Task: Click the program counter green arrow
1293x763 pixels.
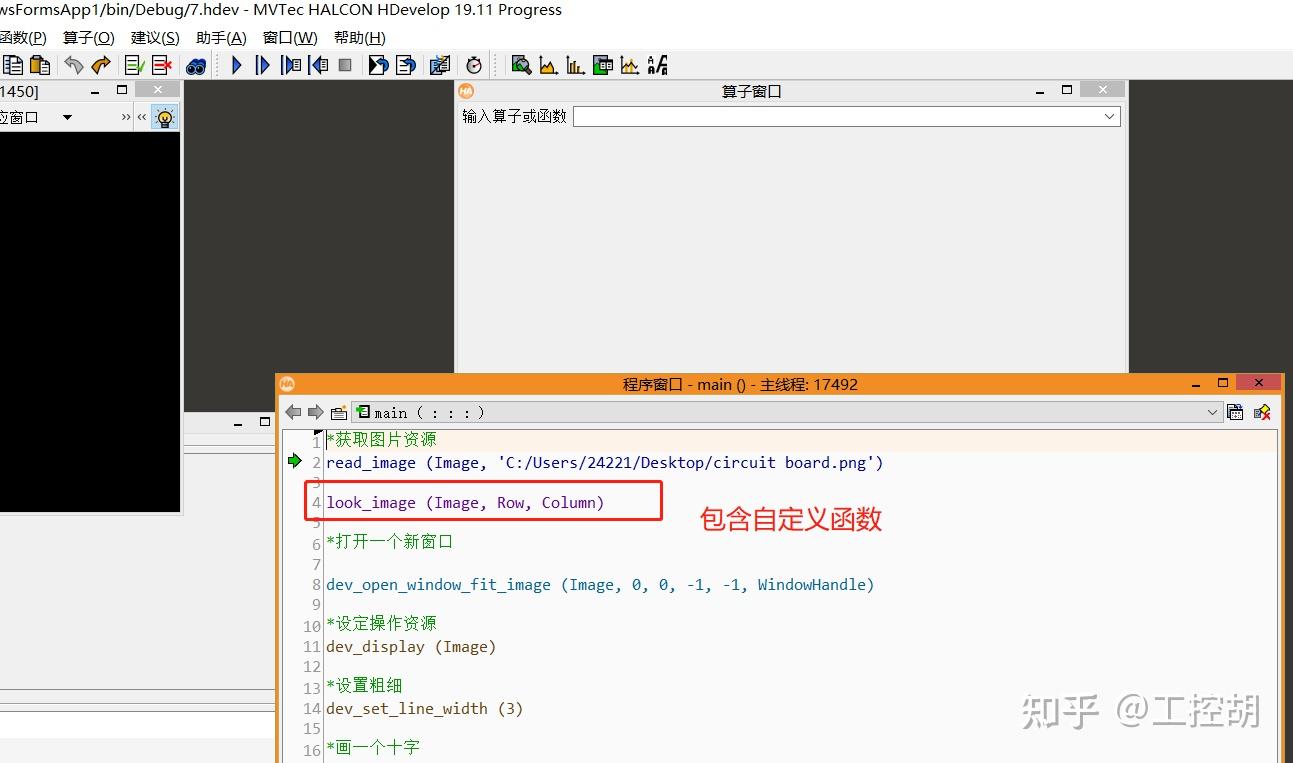Action: [294, 461]
